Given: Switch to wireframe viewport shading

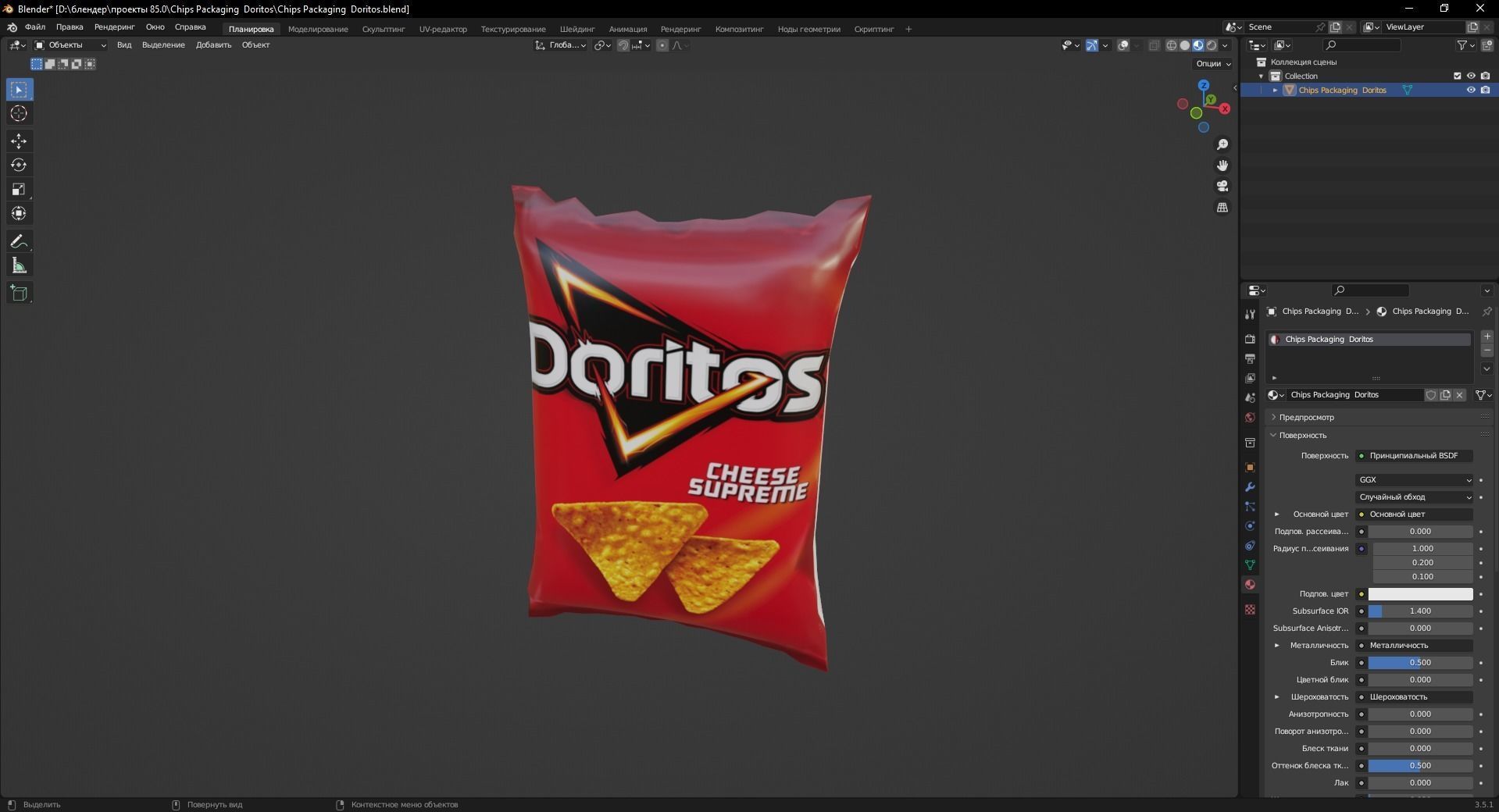Looking at the screenshot, I should (x=1171, y=45).
